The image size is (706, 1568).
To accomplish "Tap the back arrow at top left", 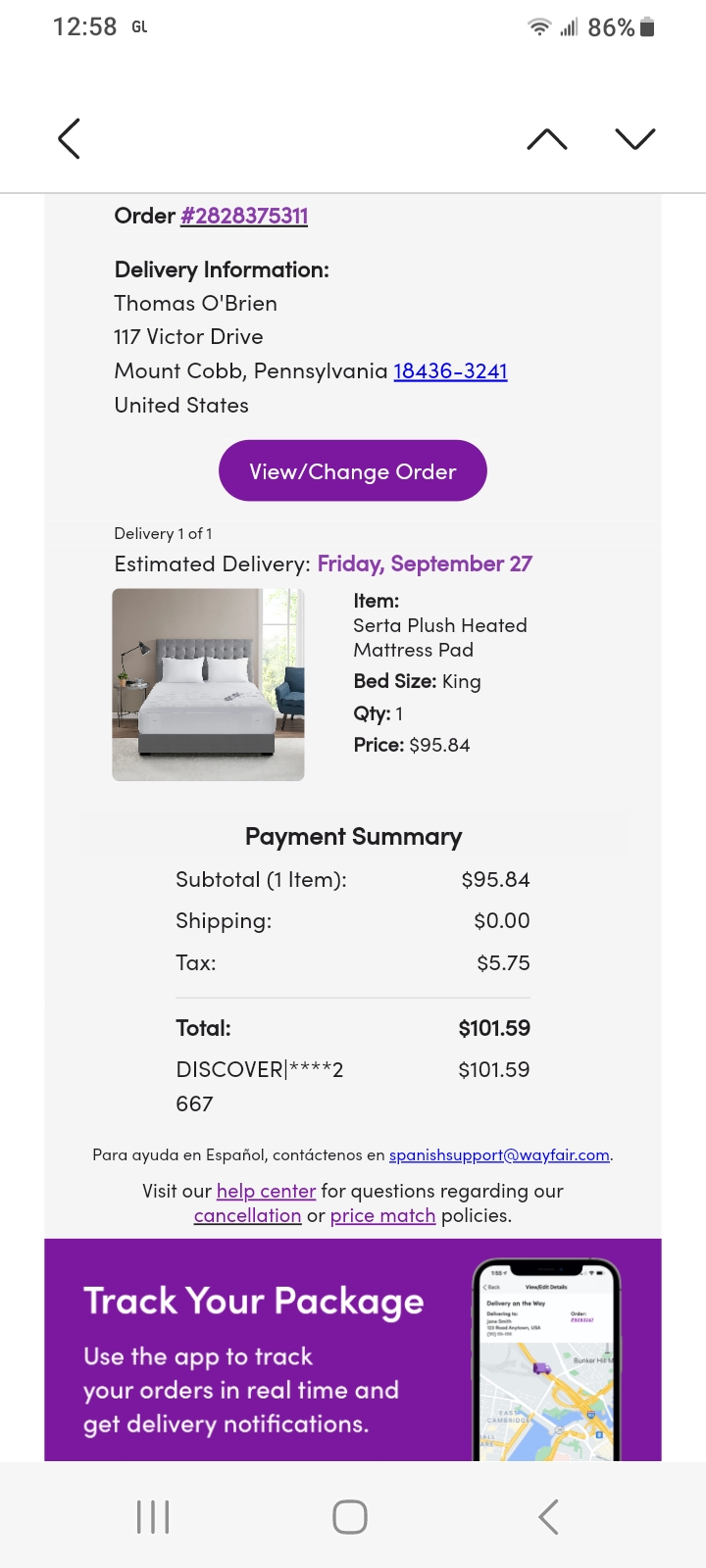I will click(69, 138).
